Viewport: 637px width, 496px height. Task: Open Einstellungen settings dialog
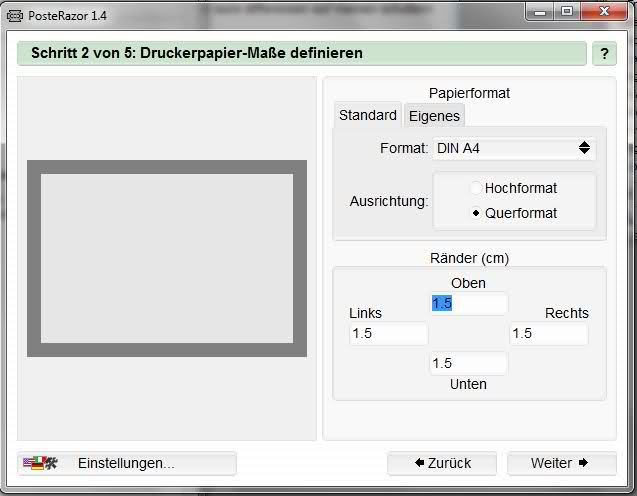(x=126, y=463)
